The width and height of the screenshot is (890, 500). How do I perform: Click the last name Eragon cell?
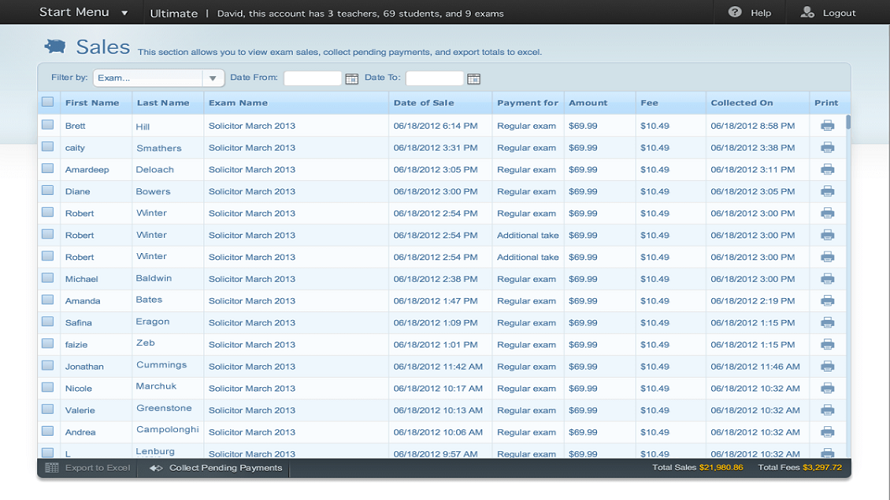click(x=152, y=321)
